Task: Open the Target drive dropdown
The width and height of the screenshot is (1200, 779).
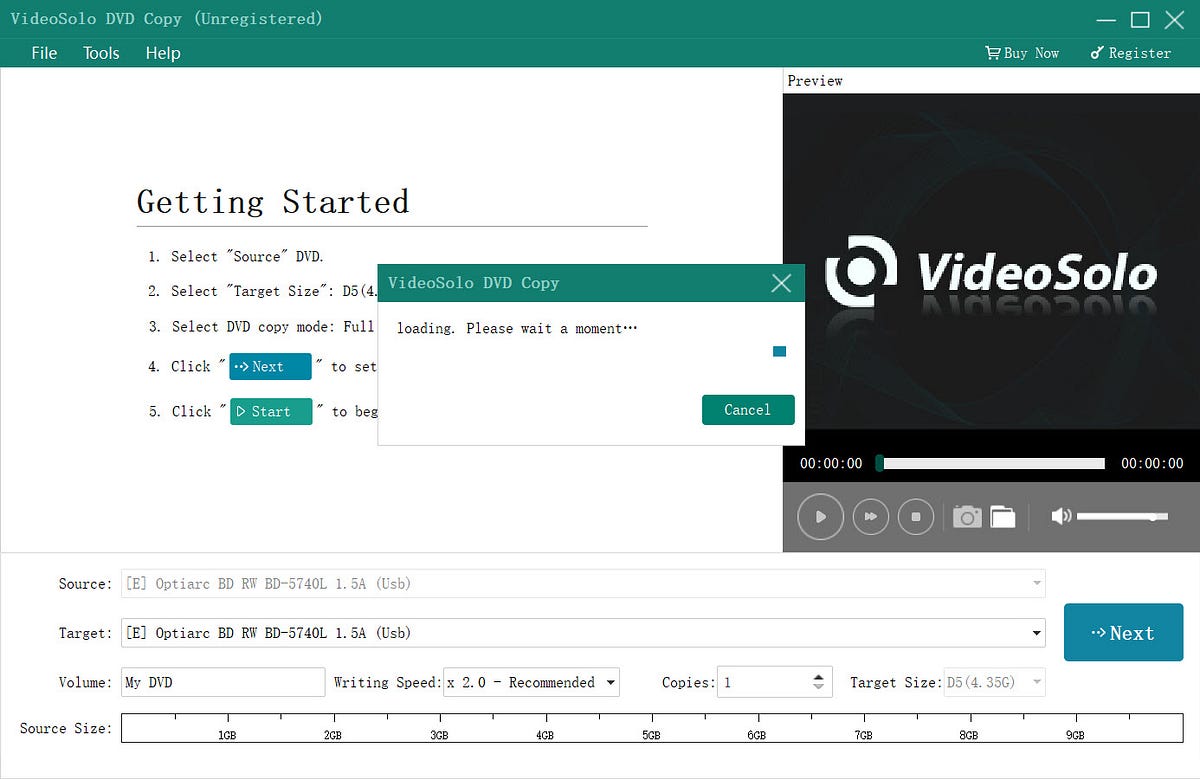Action: pyautogui.click(x=1037, y=633)
